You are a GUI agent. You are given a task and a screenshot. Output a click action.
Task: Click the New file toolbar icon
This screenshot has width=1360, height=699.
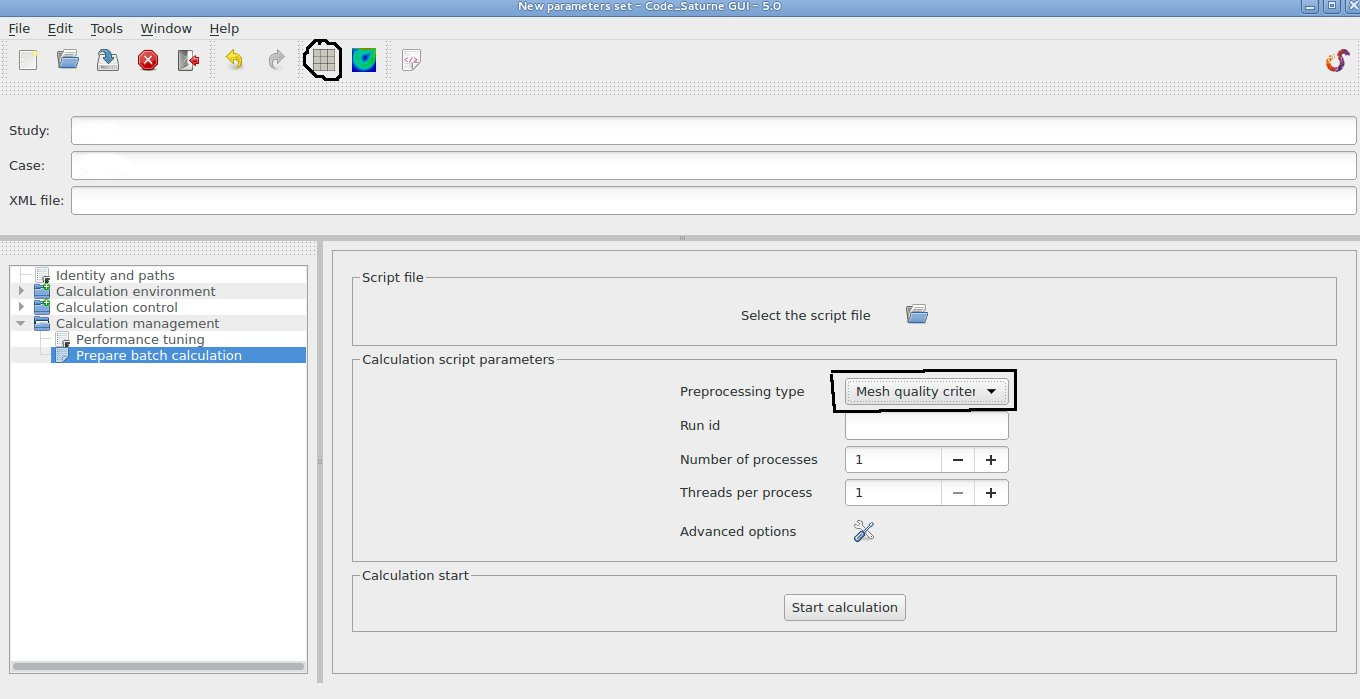point(28,61)
